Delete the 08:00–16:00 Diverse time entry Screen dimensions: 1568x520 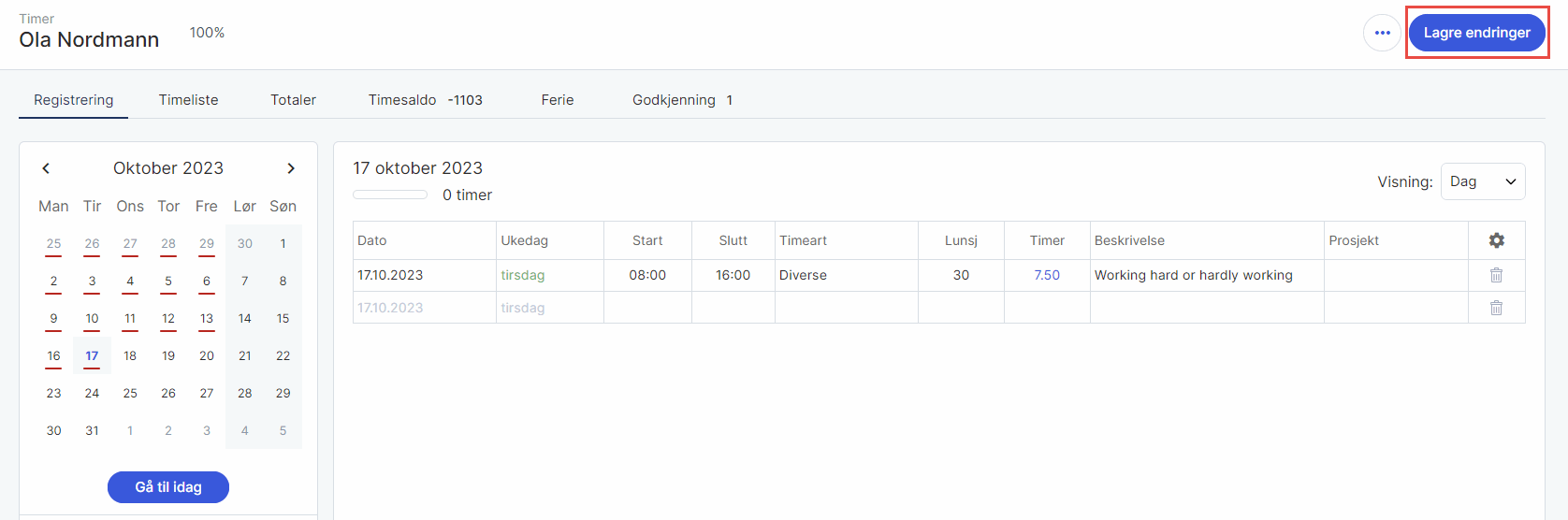pos(1496,275)
